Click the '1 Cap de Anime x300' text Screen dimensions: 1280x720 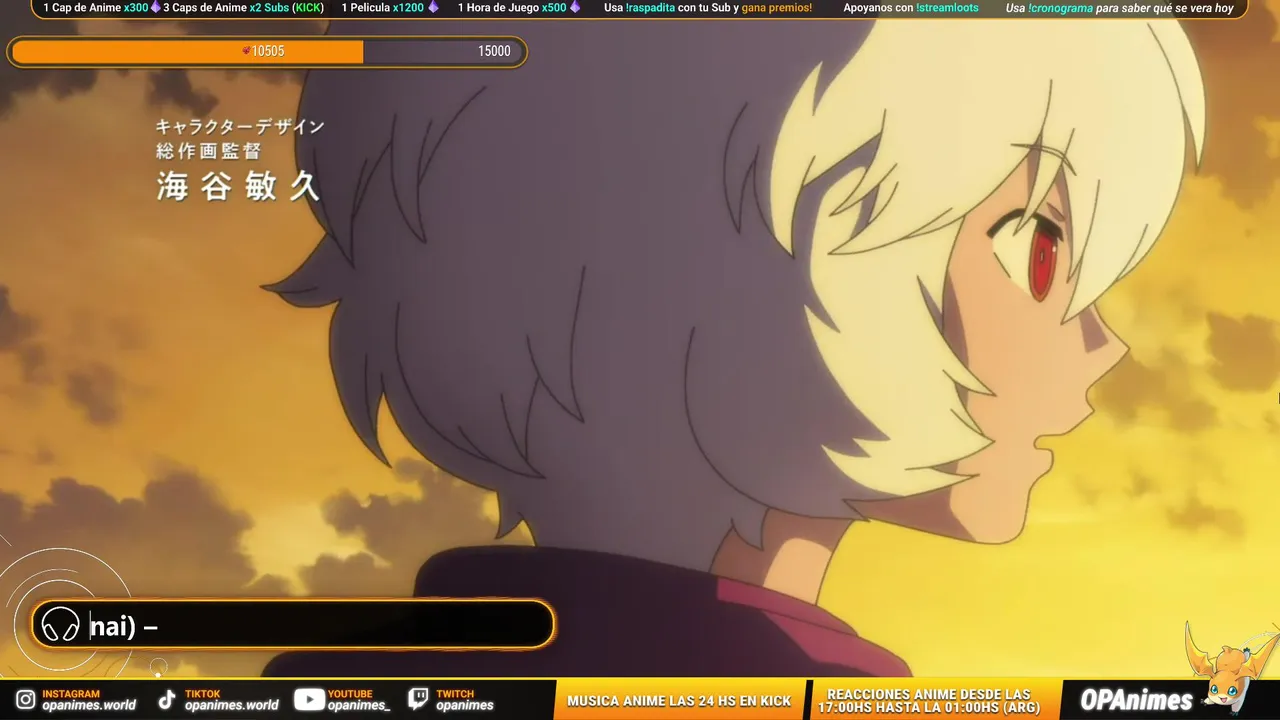pos(96,8)
